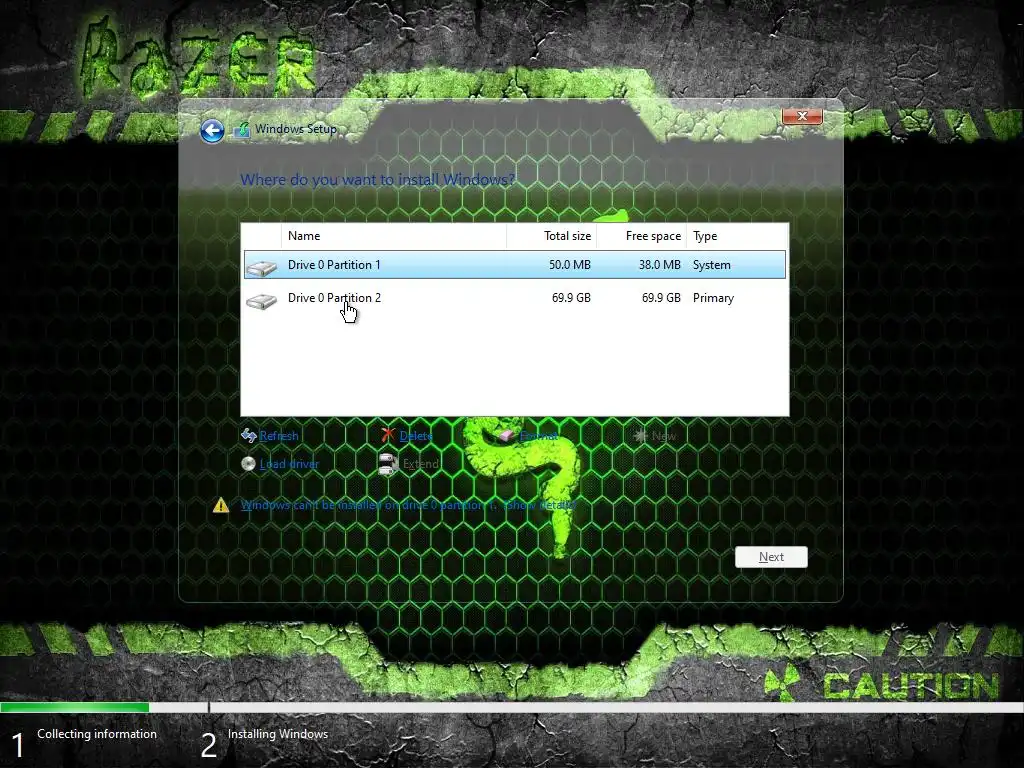Click the drive icon for Partition 2
This screenshot has height=768, width=1024.
pyautogui.click(x=262, y=300)
